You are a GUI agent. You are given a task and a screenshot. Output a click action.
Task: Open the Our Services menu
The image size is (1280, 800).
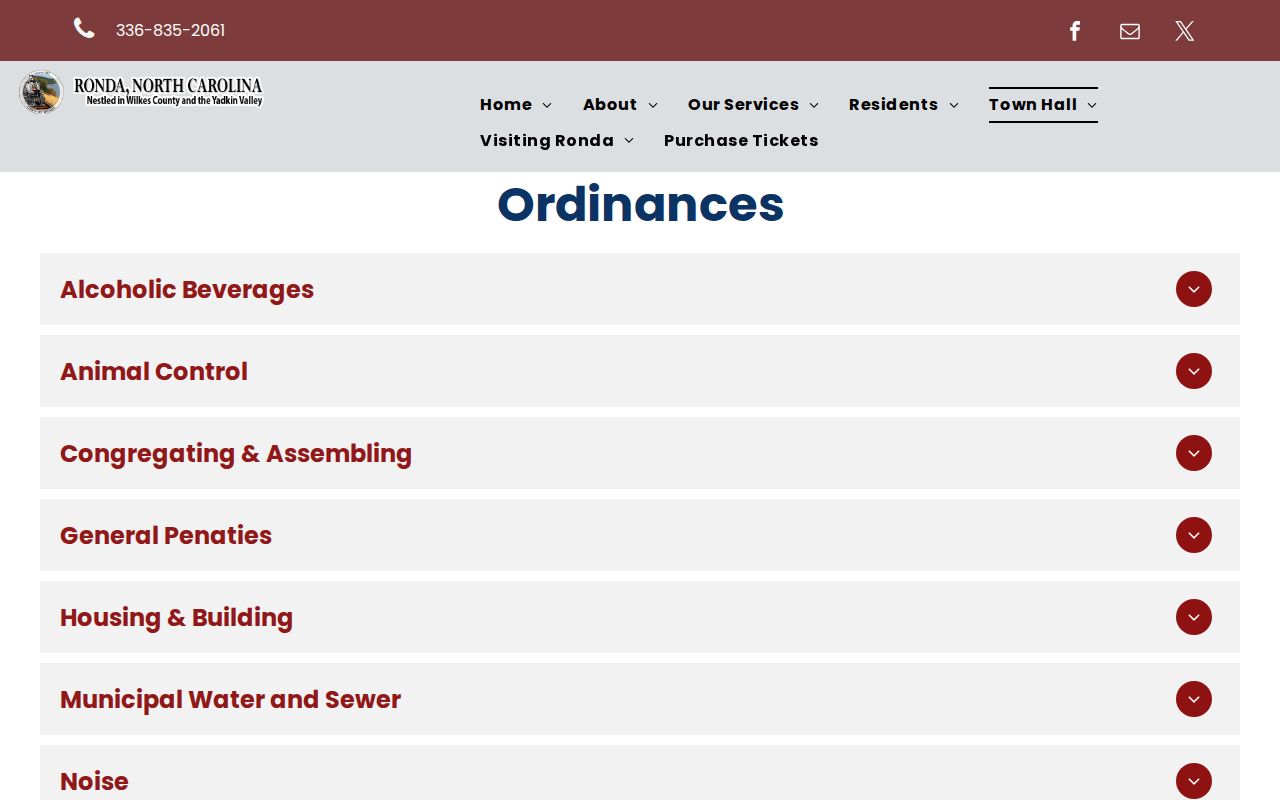pos(753,104)
